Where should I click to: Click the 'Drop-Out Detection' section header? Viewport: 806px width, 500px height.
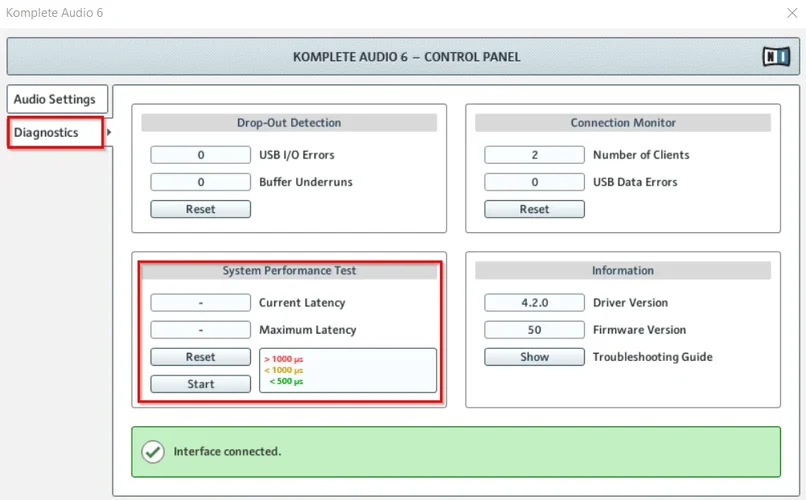pos(289,123)
